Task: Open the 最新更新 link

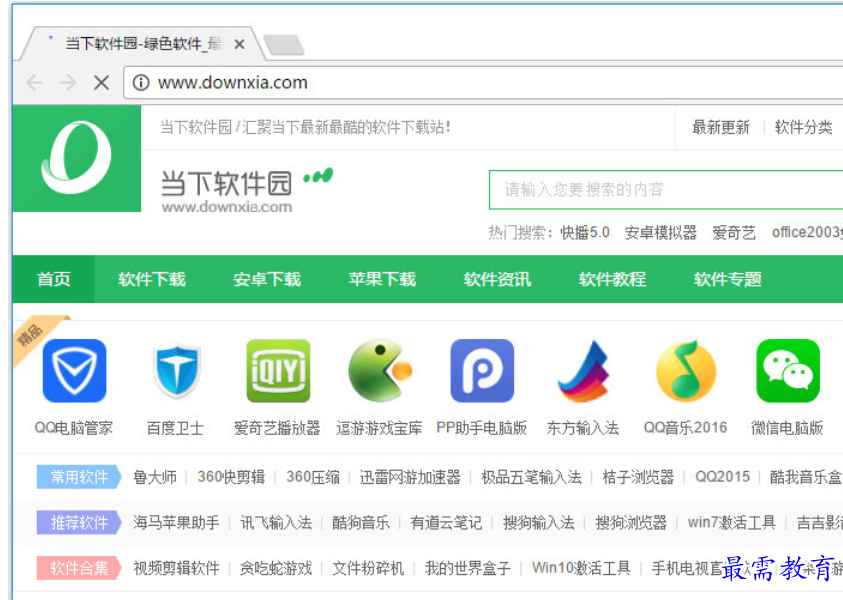Action: pyautogui.click(x=720, y=127)
